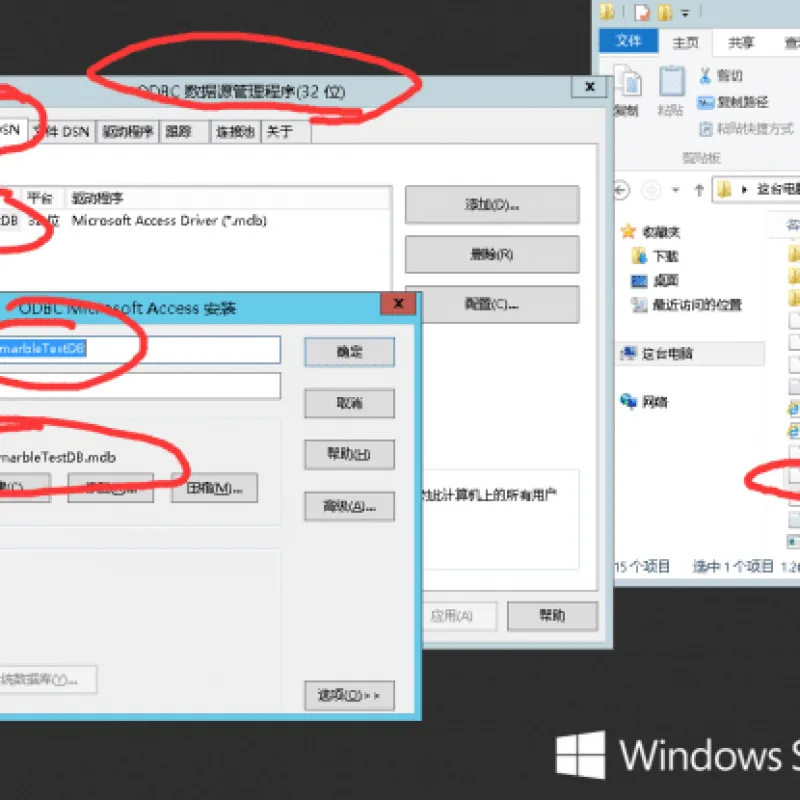The width and height of the screenshot is (800, 800).
Task: Switch to the 连接池 tab
Action: 235,132
